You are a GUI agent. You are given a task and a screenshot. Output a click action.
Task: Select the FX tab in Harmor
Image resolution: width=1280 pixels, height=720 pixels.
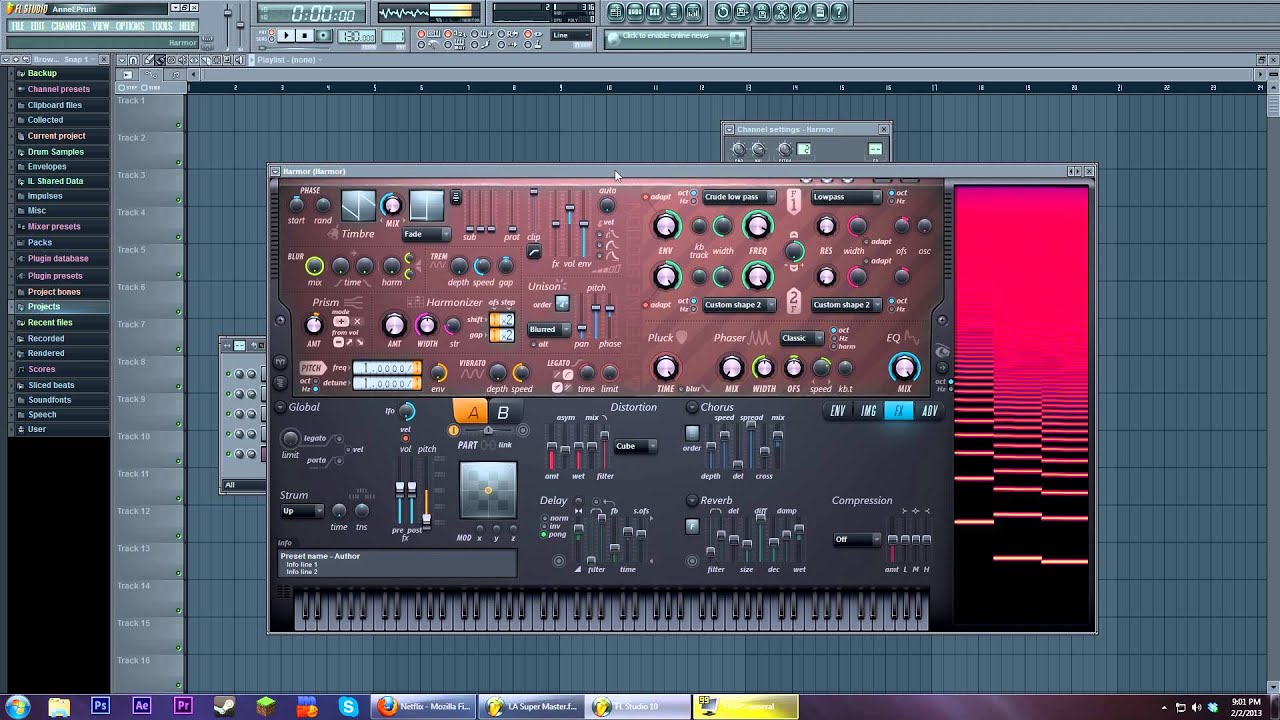click(899, 411)
